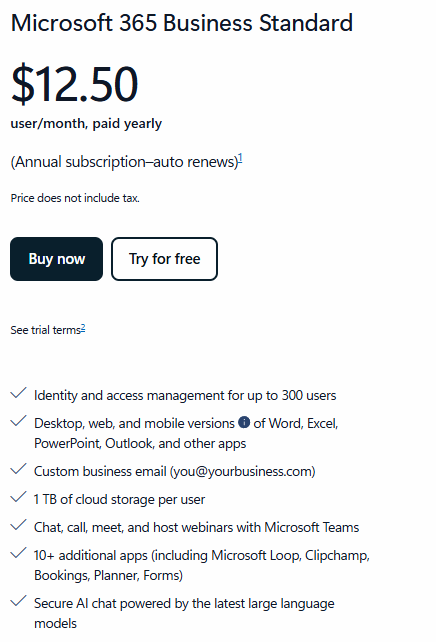436x642 pixels.
Task: Click the checkmark beside 1 TB of cloud storage
Action: click(18, 497)
